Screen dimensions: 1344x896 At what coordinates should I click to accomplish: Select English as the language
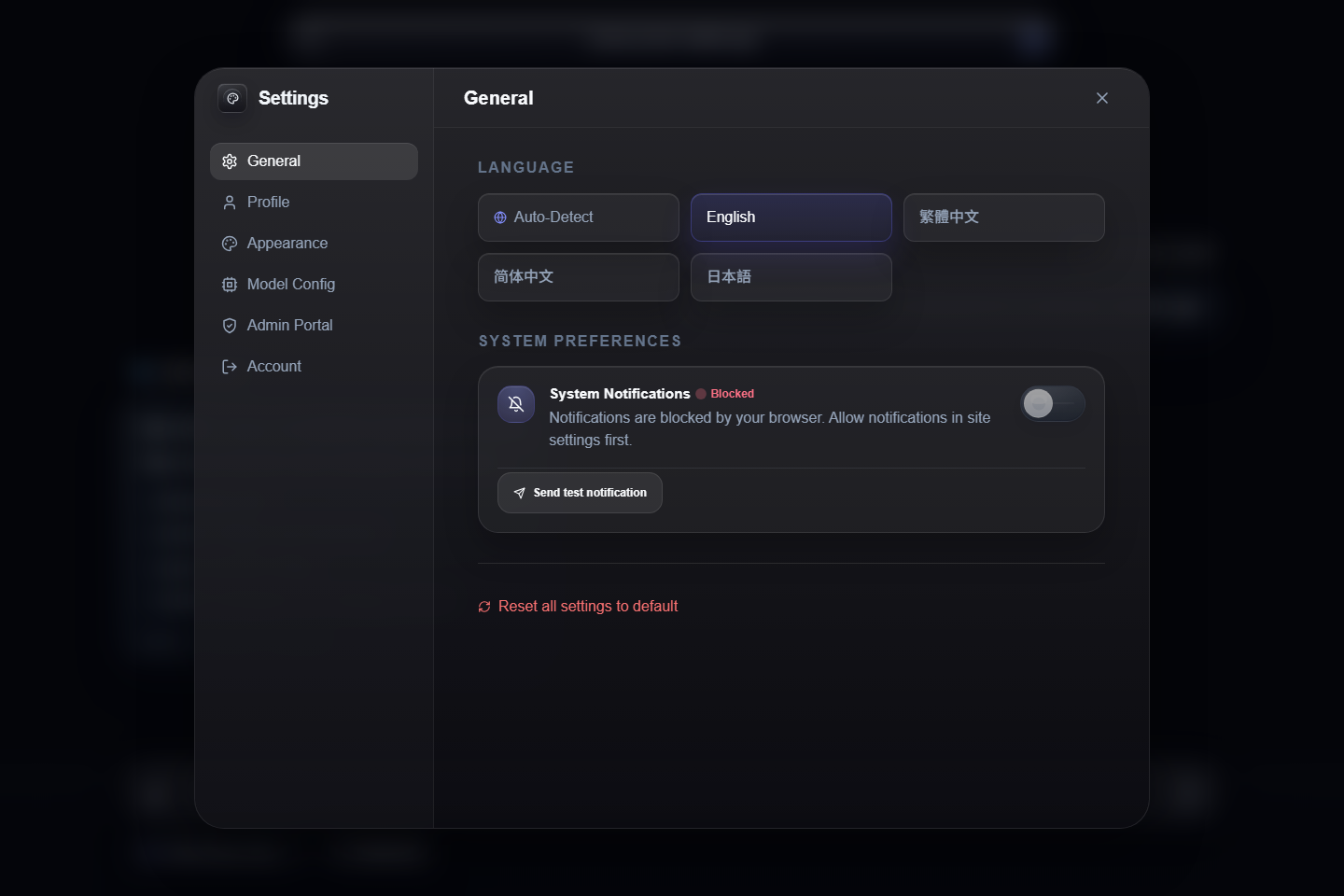791,217
